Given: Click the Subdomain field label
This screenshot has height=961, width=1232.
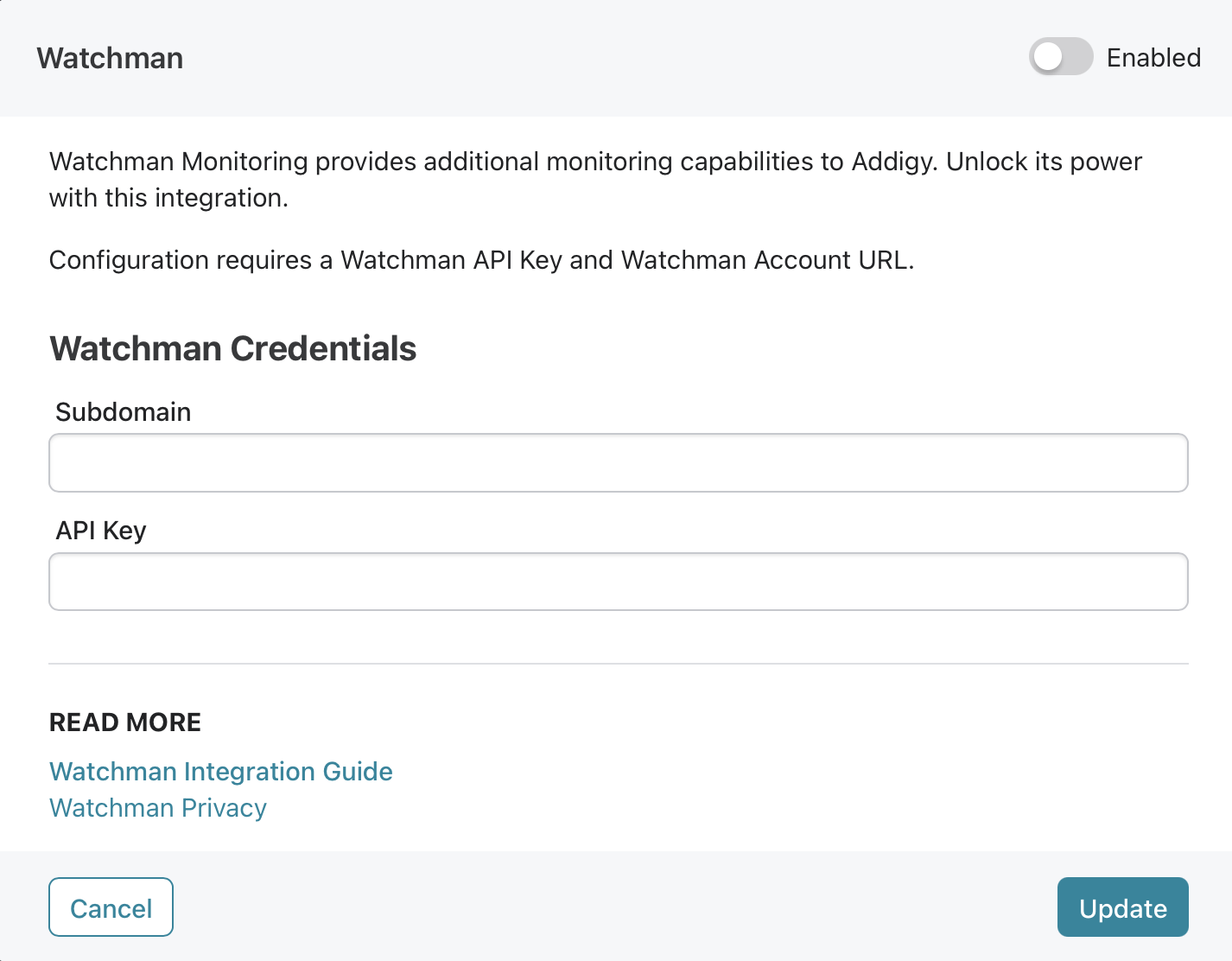Looking at the screenshot, I should [x=124, y=412].
